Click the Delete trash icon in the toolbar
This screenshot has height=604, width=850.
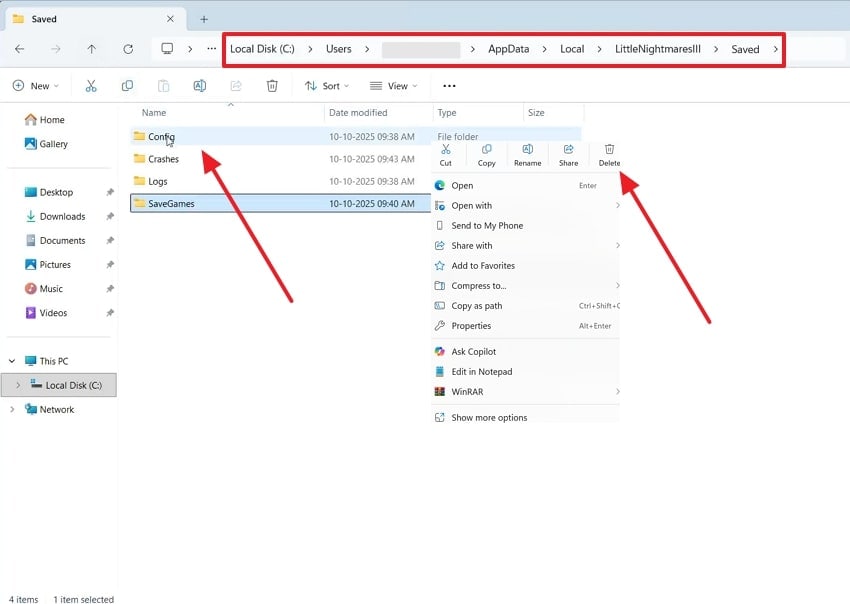pos(272,86)
